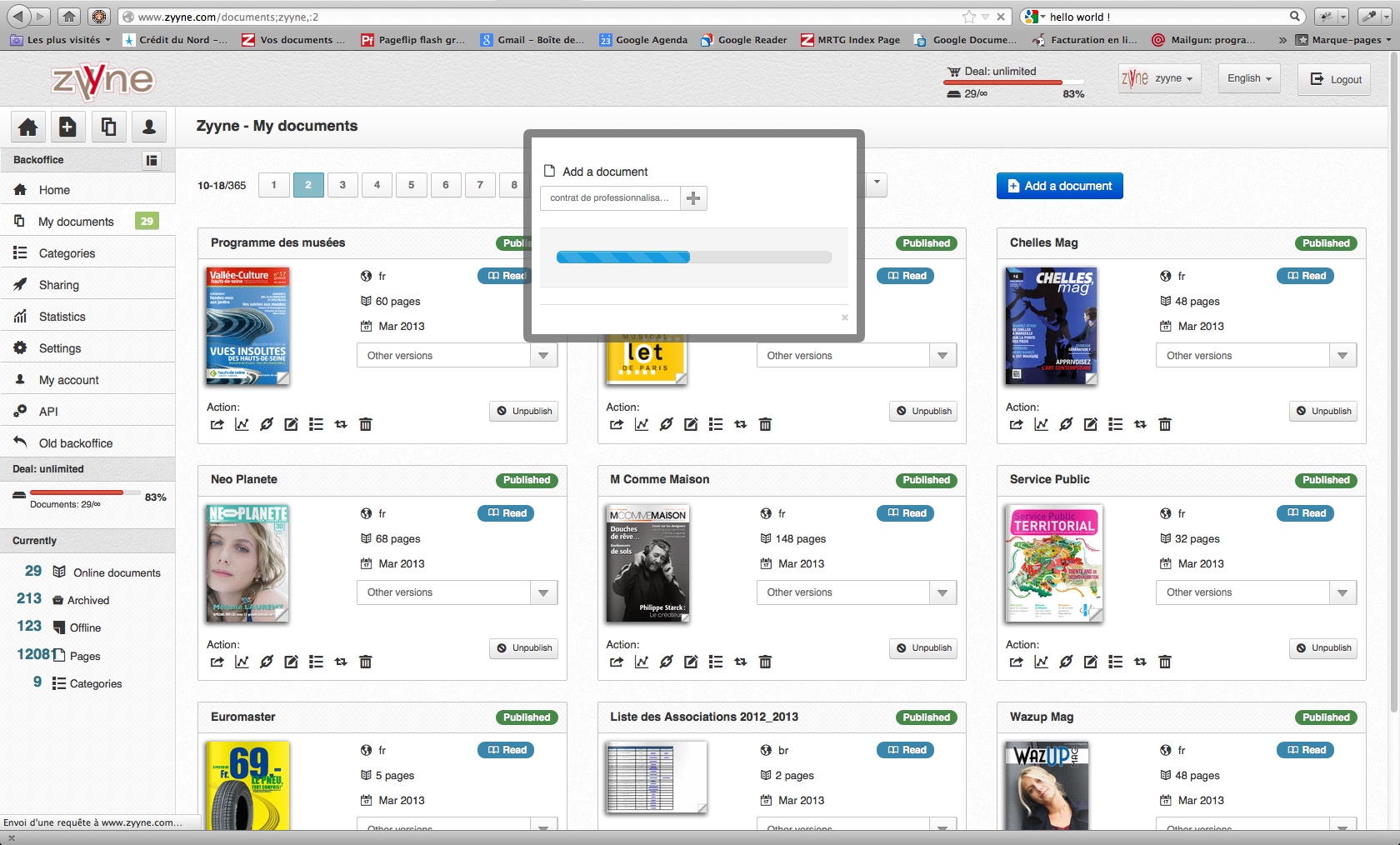Click the plus icon beside the contrat file field
This screenshot has height=845, width=1400.
coord(693,198)
